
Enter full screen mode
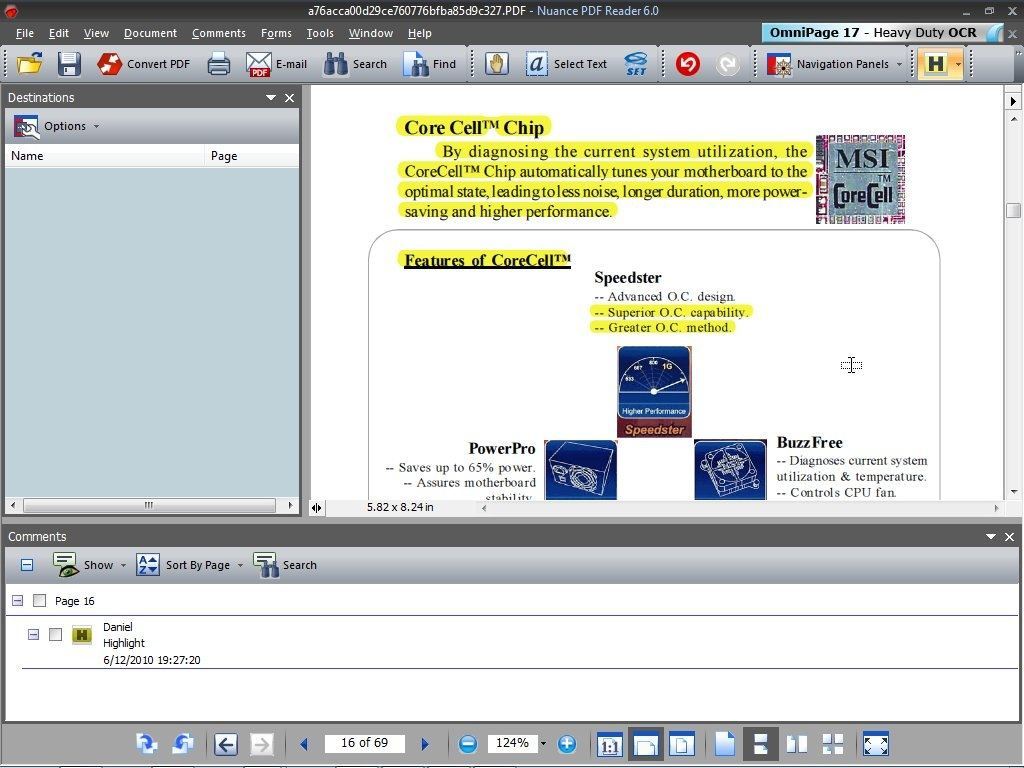876,744
